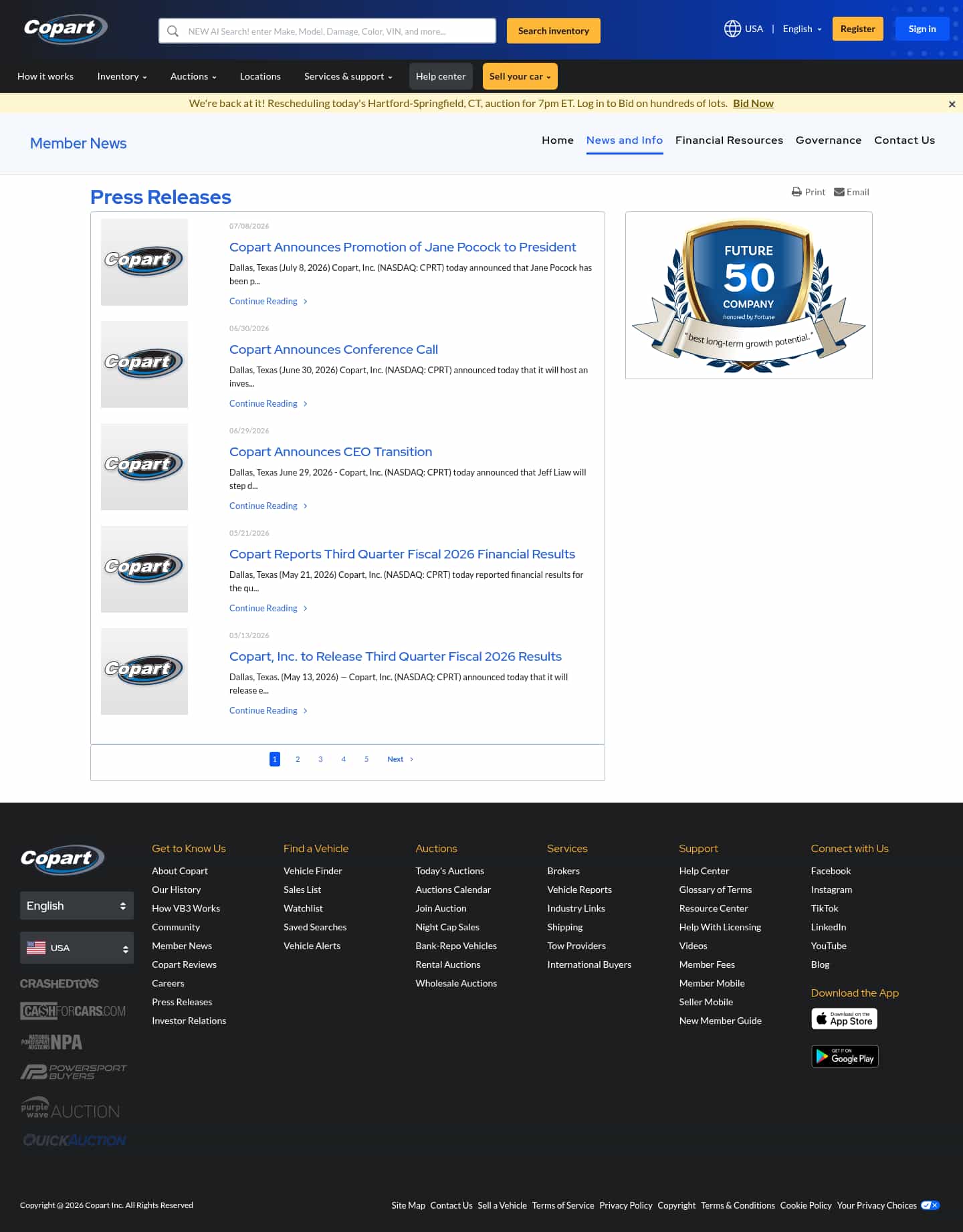
Task: Expand Services & support dropdown
Action: tap(348, 76)
